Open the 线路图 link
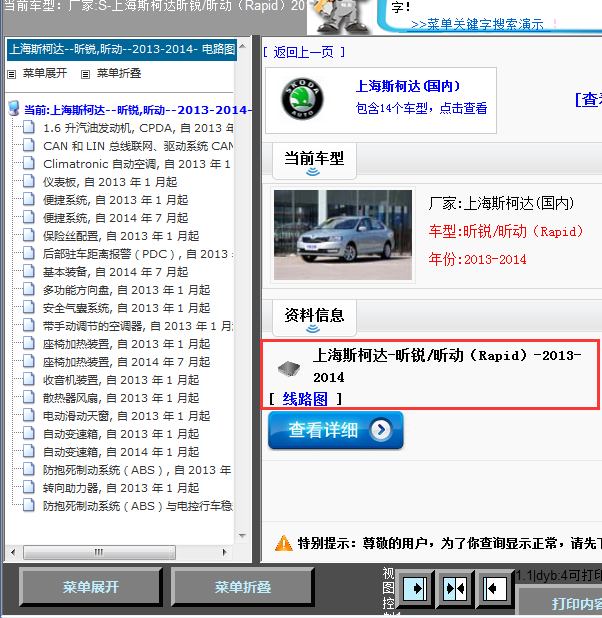This screenshot has height=618, width=602. (305, 399)
